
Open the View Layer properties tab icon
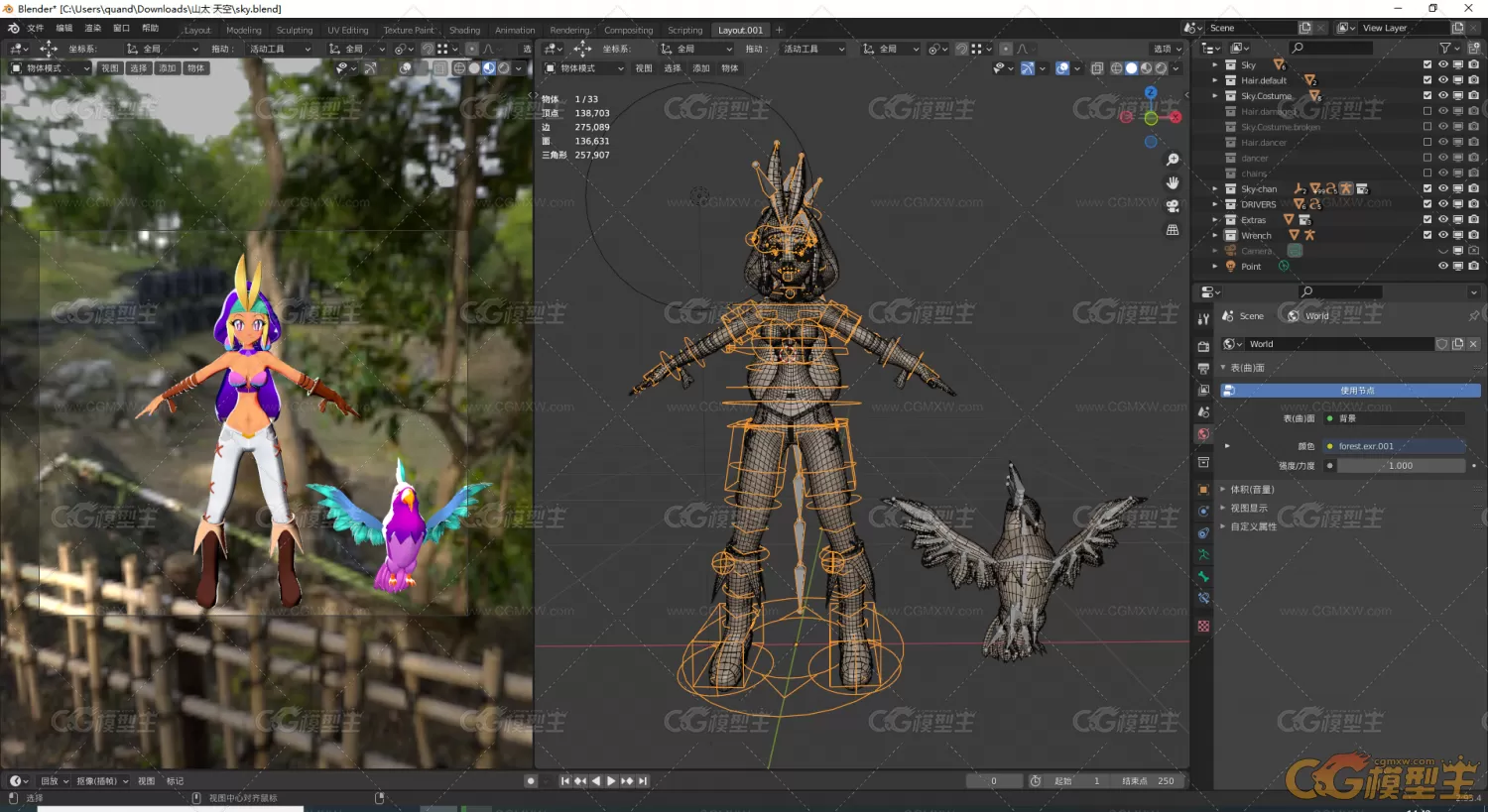pos(1203,390)
